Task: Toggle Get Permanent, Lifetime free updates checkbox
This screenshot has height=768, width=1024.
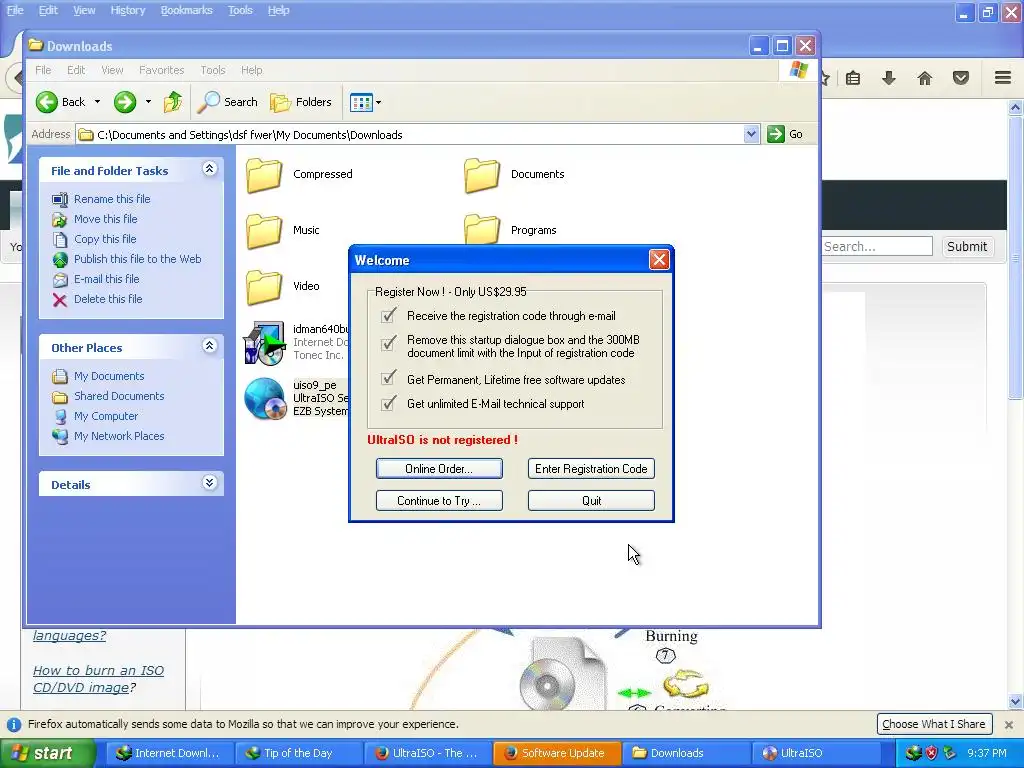Action: (388, 379)
